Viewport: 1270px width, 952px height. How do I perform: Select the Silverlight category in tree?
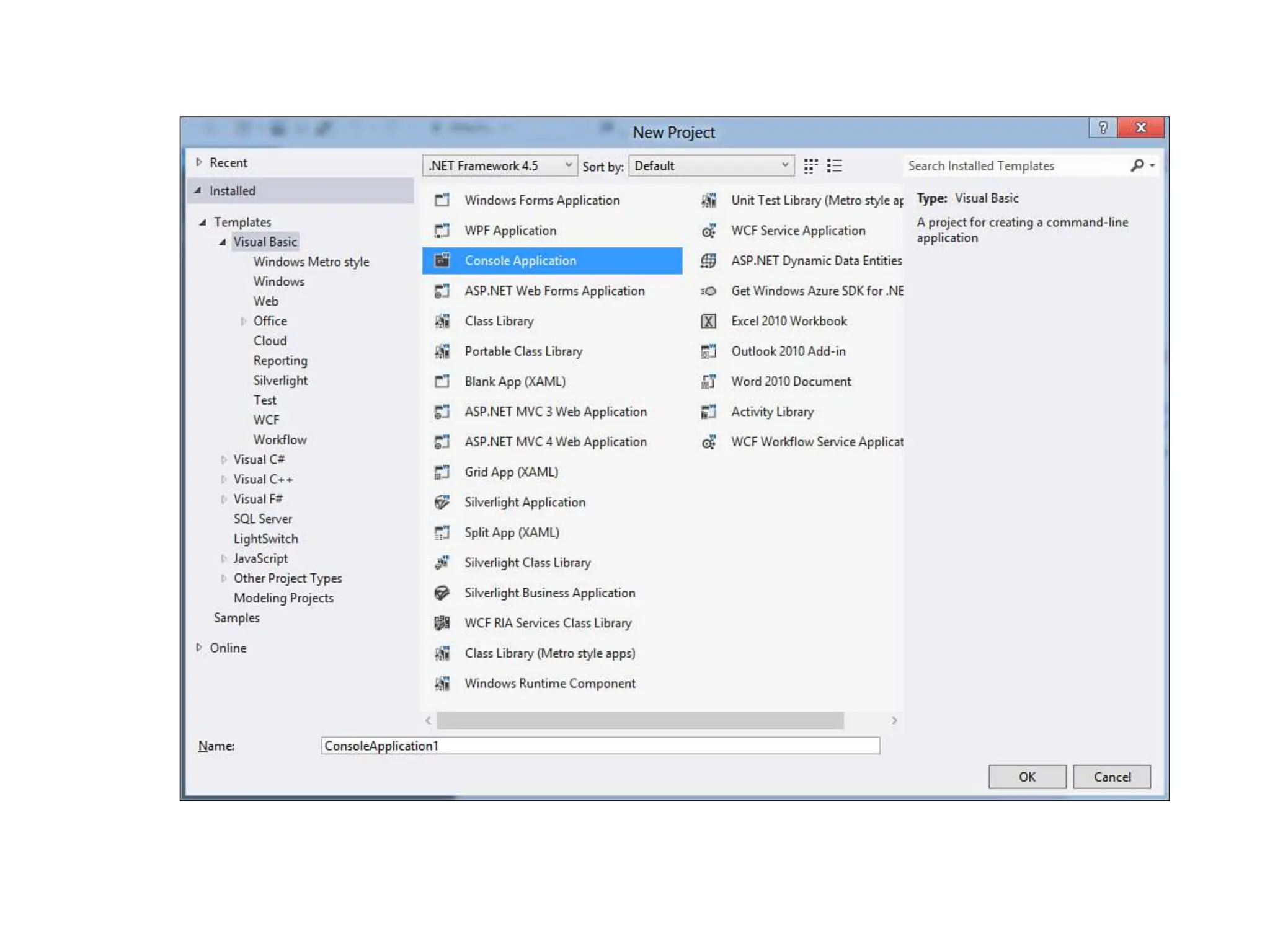point(280,381)
